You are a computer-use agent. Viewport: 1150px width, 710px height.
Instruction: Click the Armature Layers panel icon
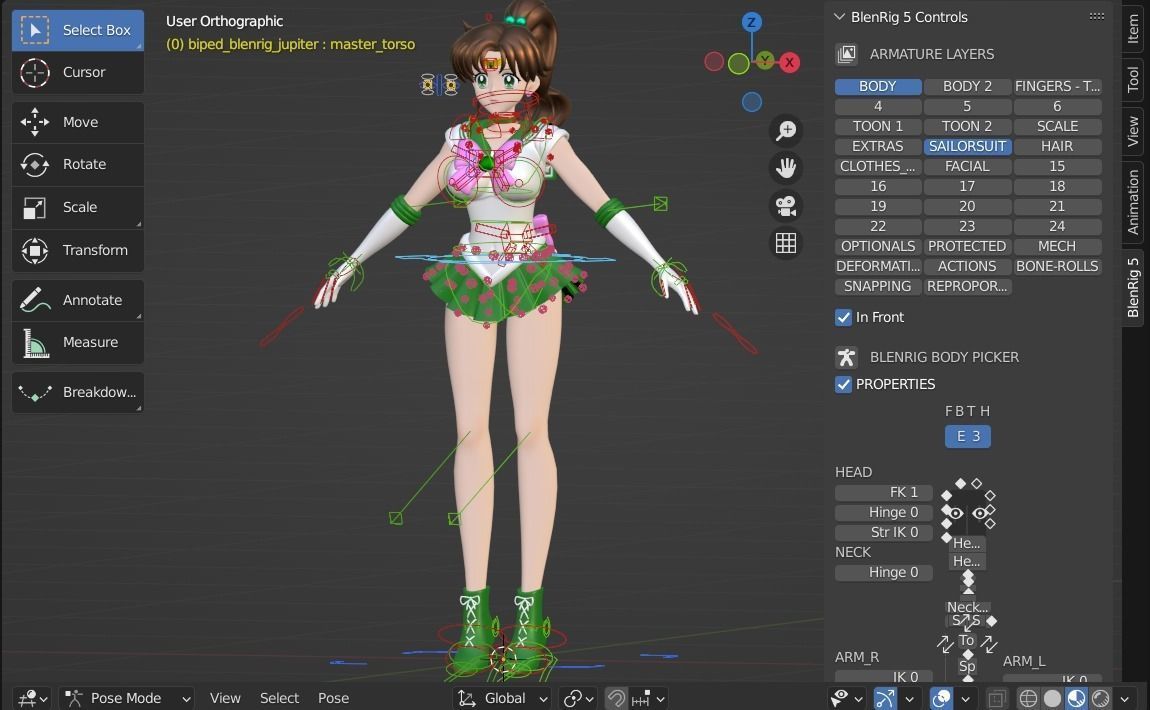(x=846, y=54)
